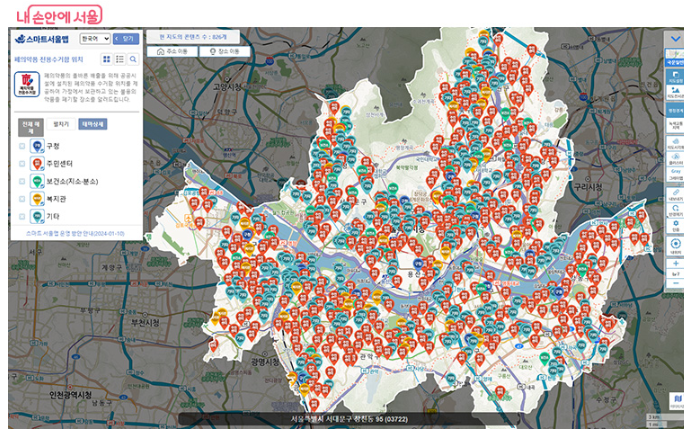Click the mountain image tool icon
684x430 pixels.
click(675, 92)
